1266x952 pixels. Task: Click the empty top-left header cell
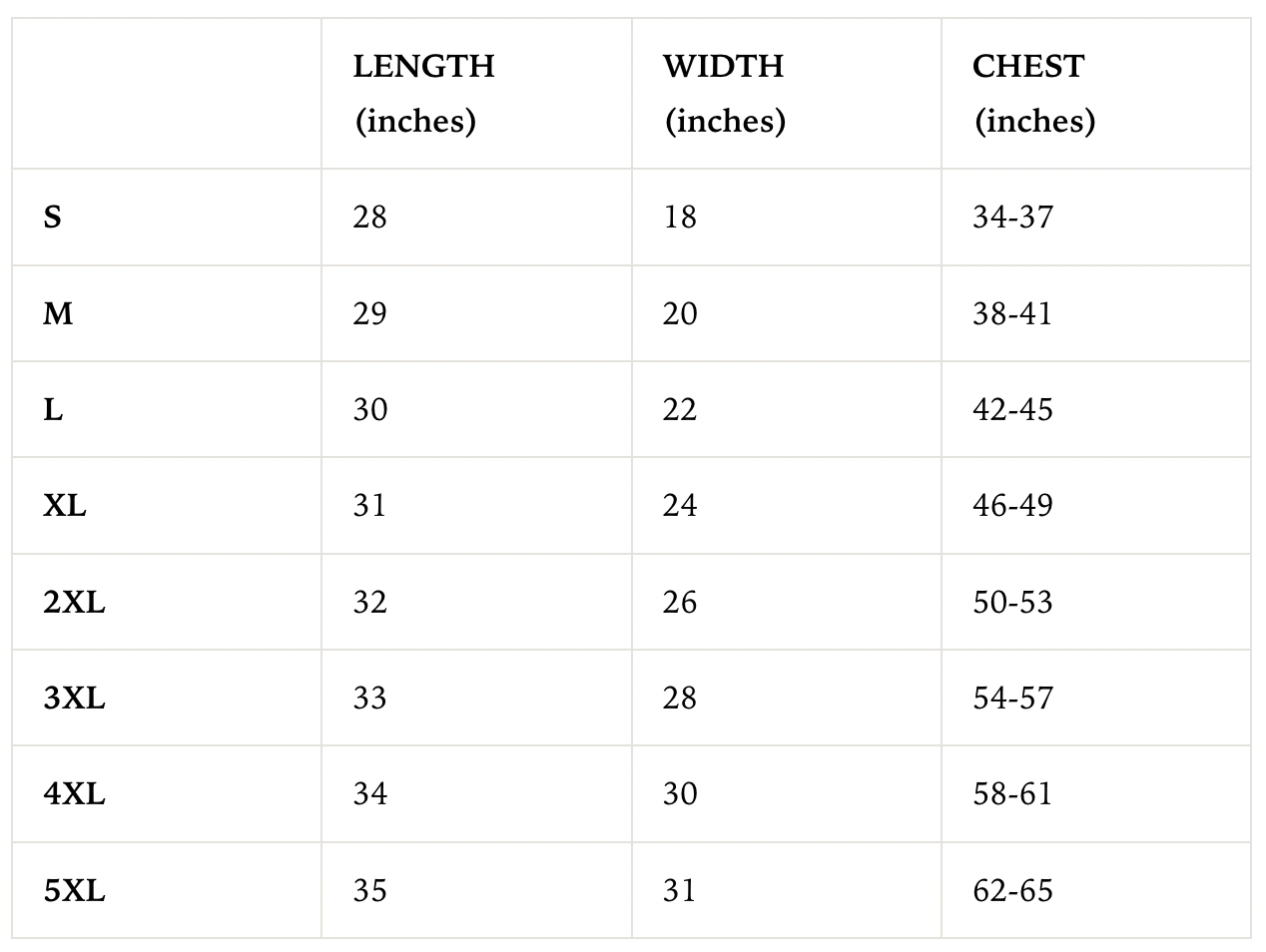[167, 93]
